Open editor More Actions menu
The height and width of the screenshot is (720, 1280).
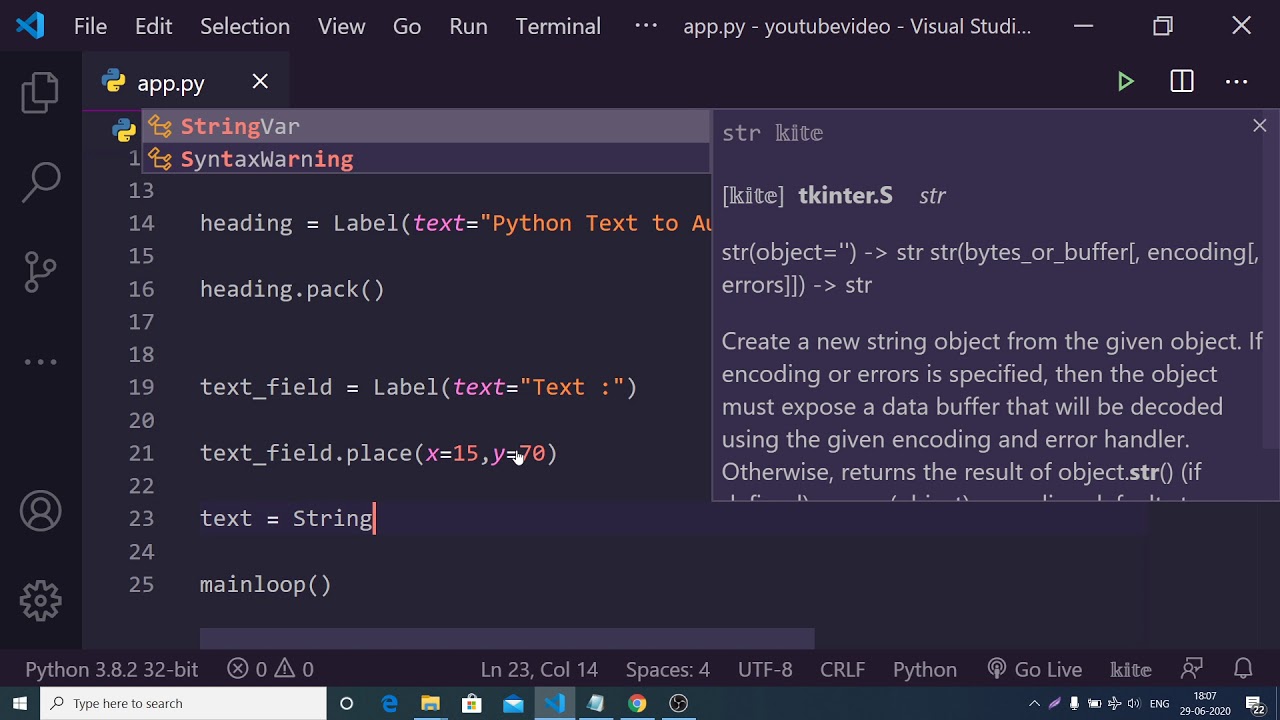[1237, 82]
